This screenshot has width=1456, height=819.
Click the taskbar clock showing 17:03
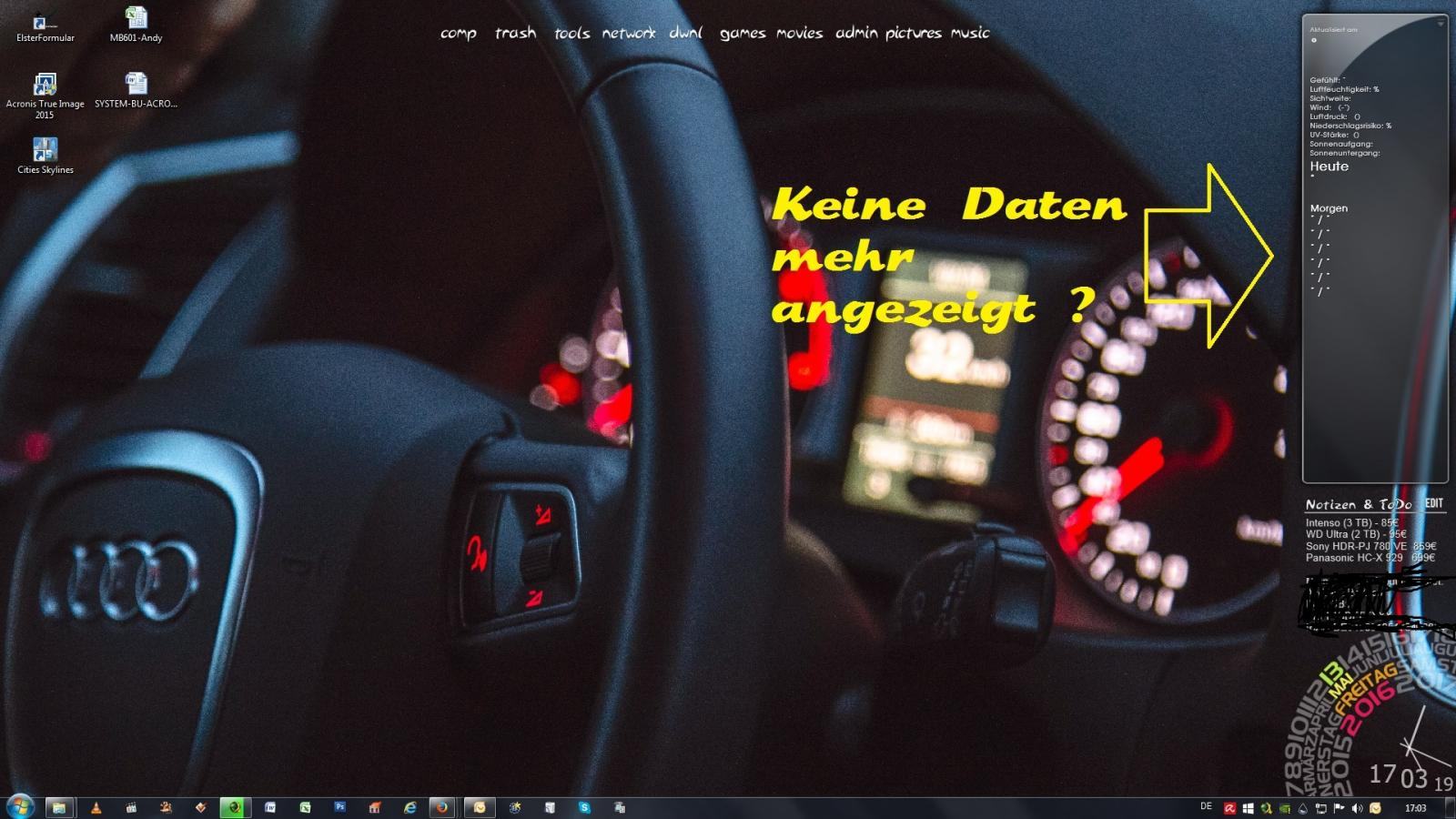(x=1415, y=808)
